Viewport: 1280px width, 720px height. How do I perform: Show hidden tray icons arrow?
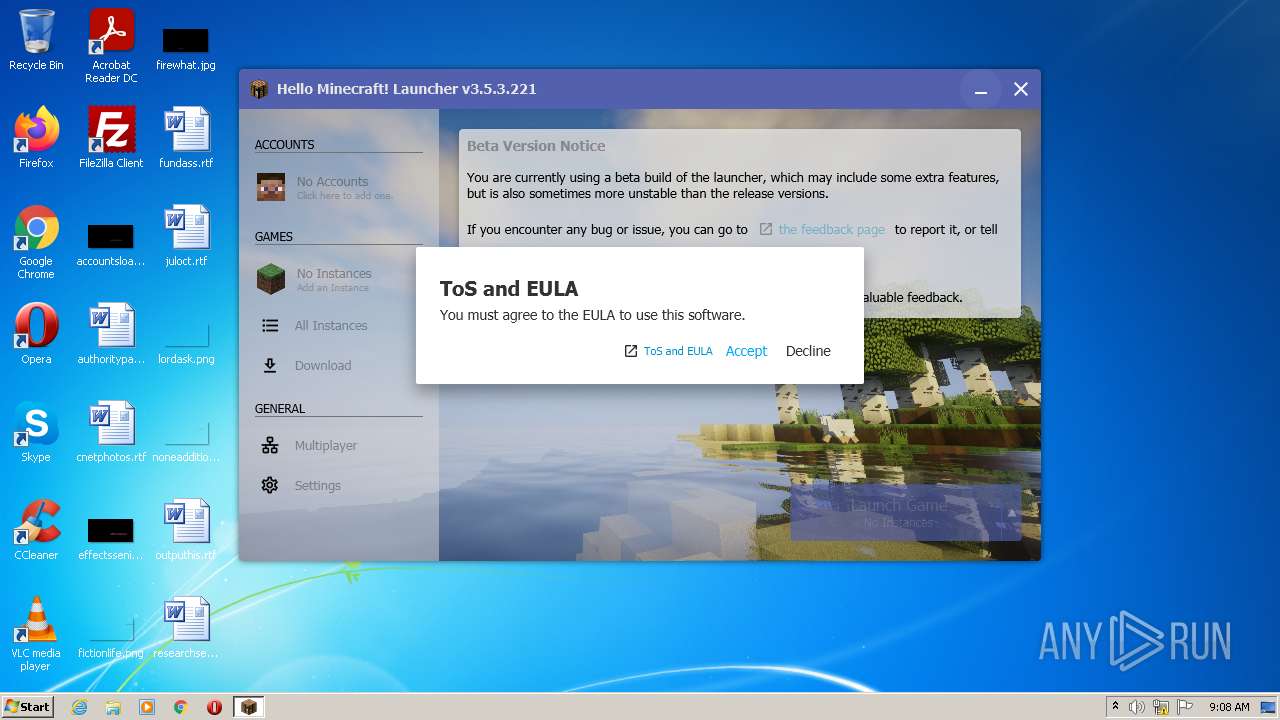point(1115,707)
